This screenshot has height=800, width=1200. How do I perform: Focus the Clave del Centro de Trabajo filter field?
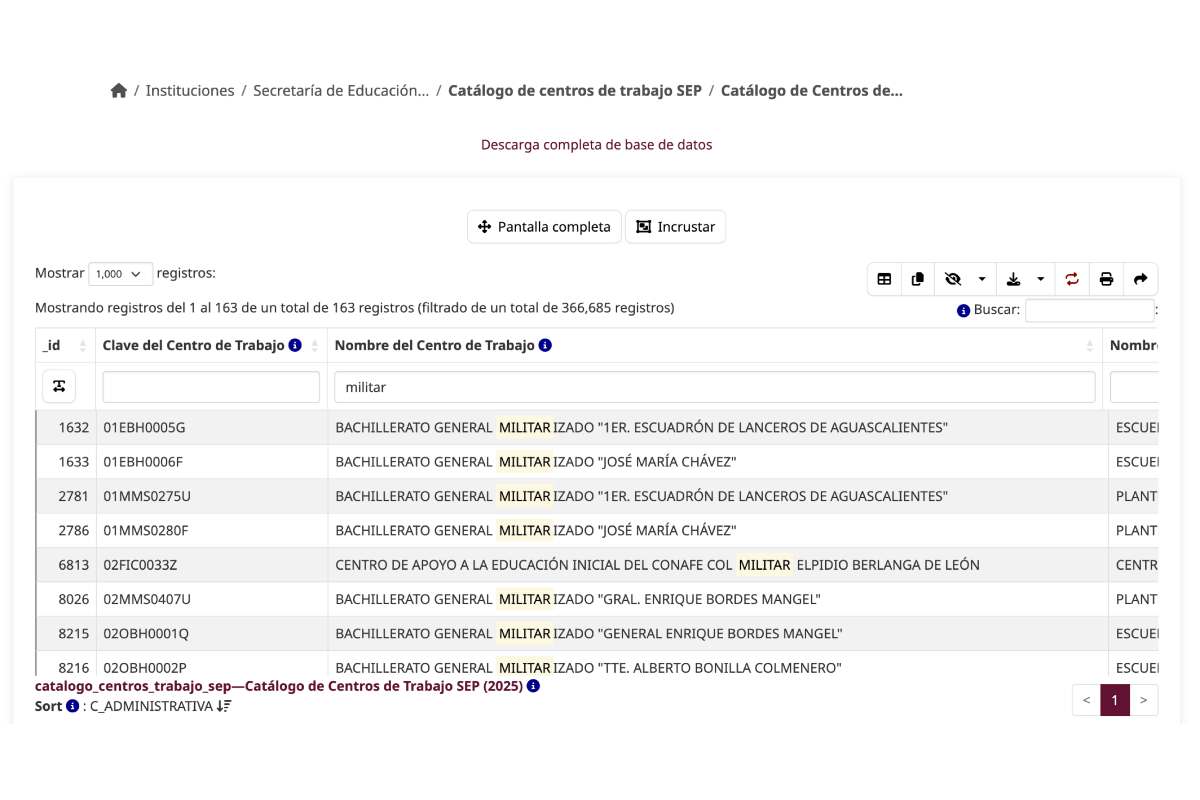[211, 387]
